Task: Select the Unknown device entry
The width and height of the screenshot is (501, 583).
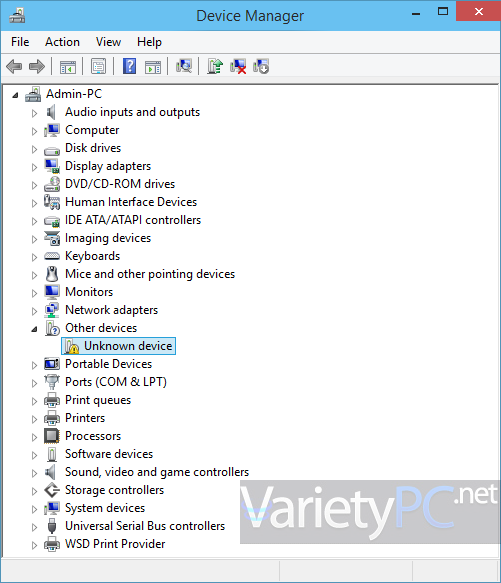Action: (x=119, y=346)
